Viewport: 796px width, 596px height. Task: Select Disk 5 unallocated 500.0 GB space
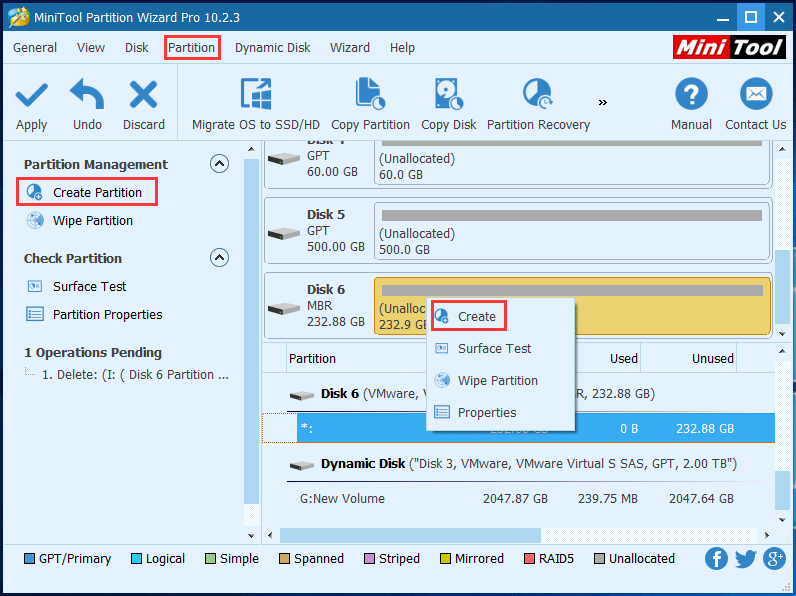572,230
